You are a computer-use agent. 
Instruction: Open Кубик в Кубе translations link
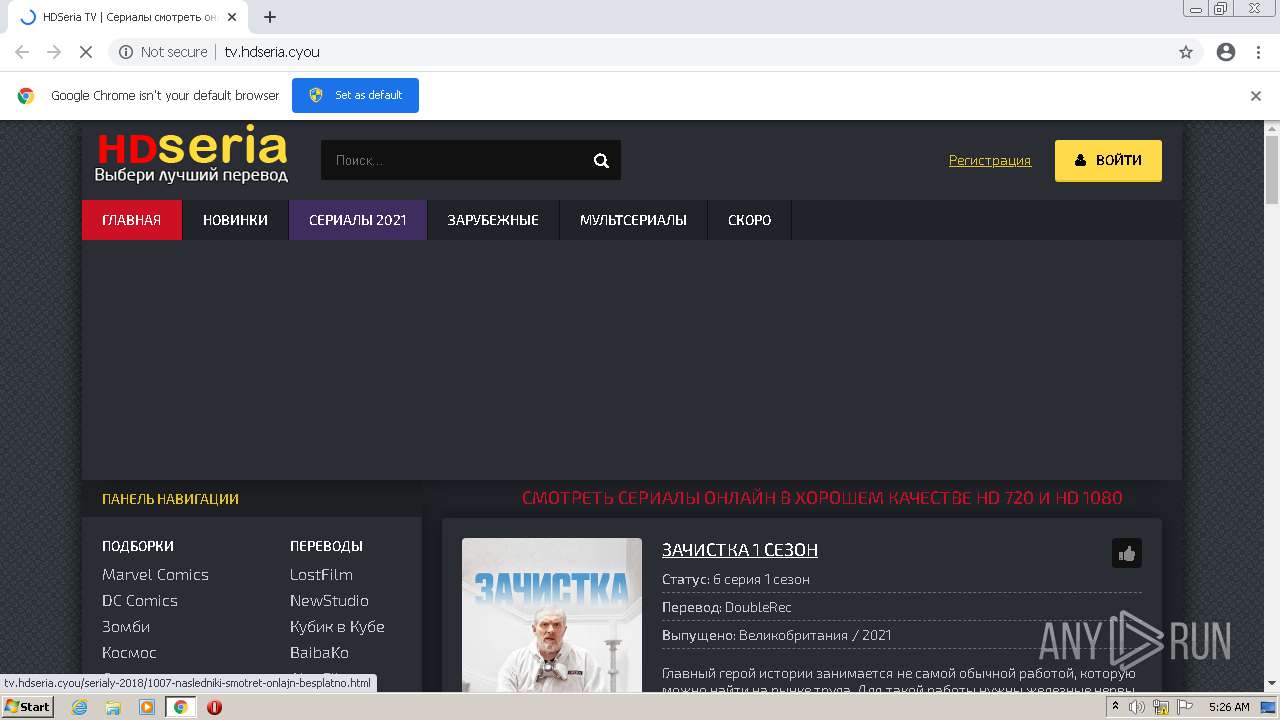337,626
